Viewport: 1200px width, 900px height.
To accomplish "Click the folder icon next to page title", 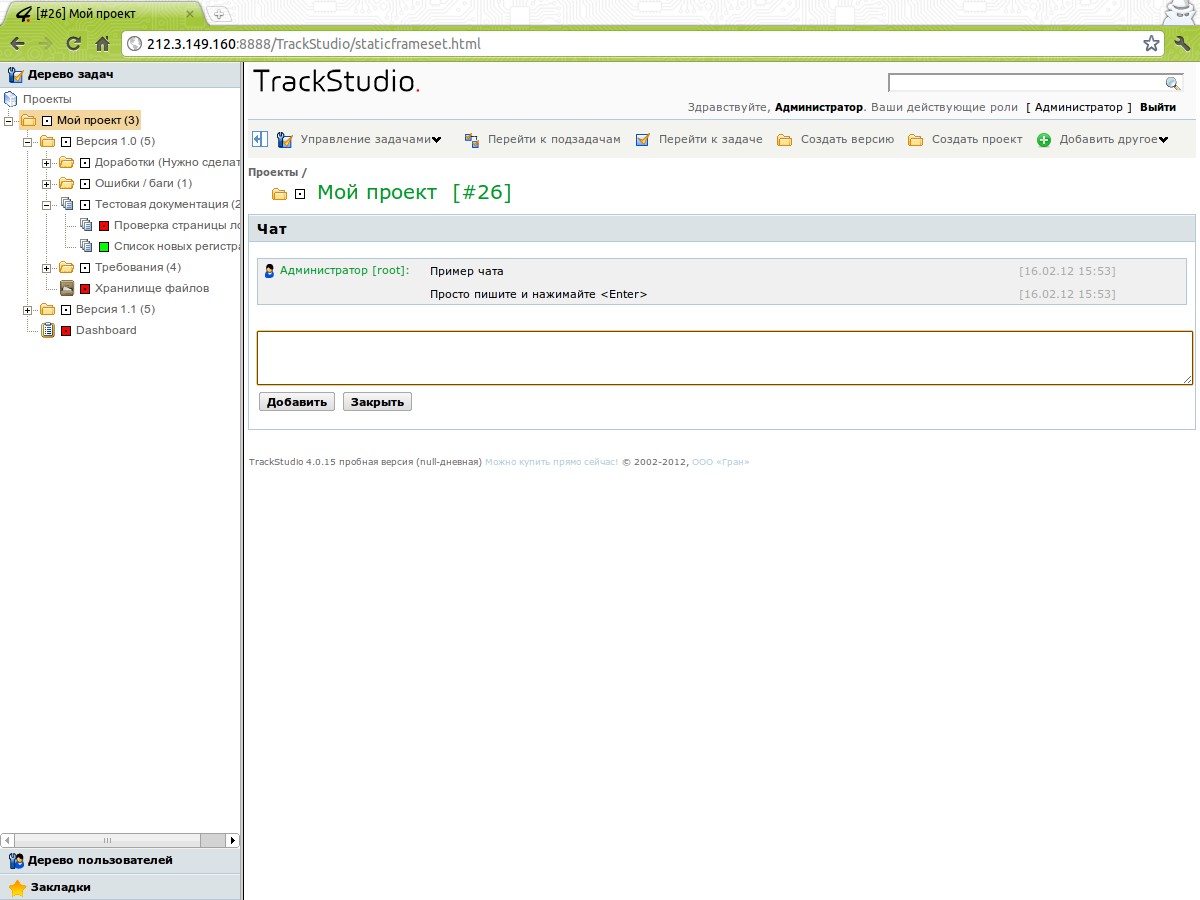I will (280, 194).
